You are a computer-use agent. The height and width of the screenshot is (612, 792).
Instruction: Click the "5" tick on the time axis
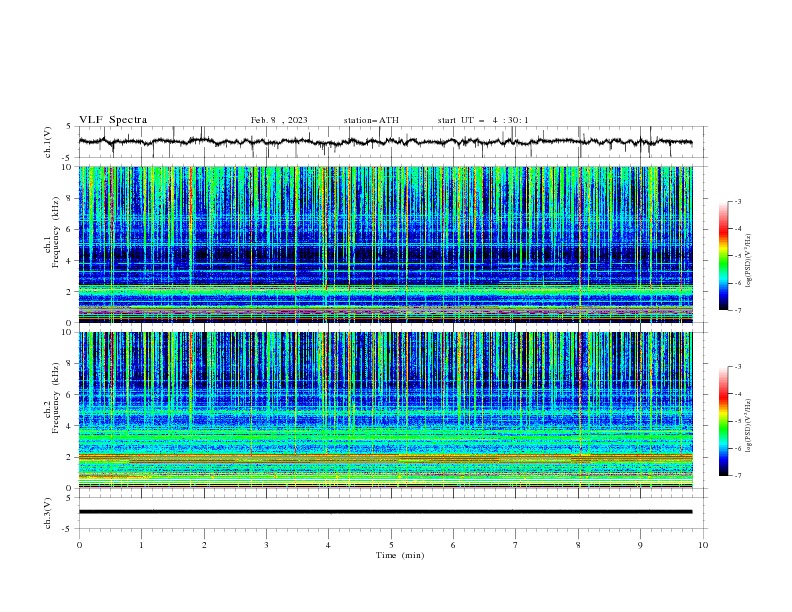[x=391, y=545]
